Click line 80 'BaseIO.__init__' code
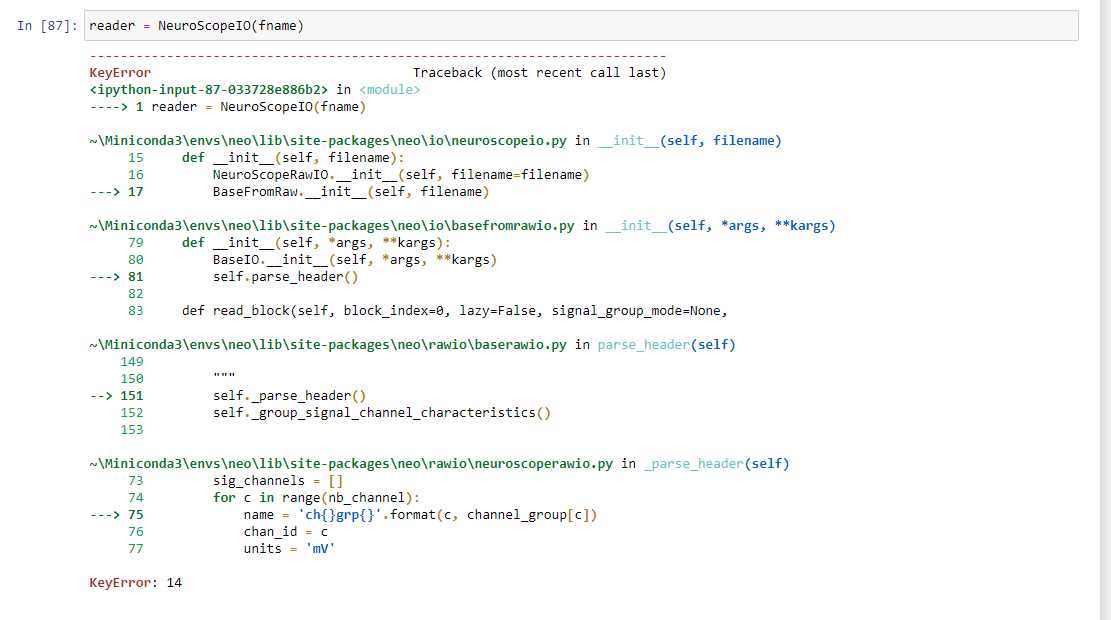This screenshot has height=620, width=1111. click(x=355, y=259)
